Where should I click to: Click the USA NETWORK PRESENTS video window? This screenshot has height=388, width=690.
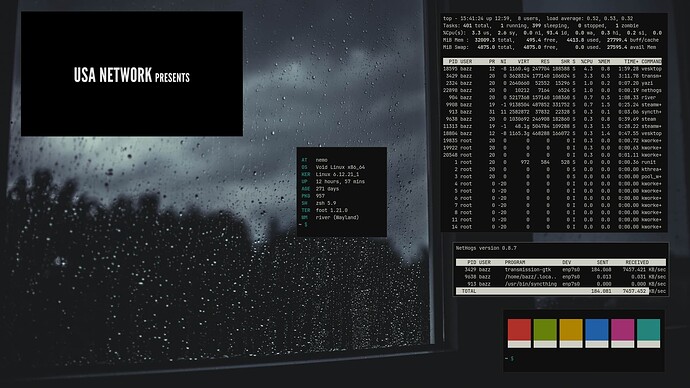tap(132, 74)
